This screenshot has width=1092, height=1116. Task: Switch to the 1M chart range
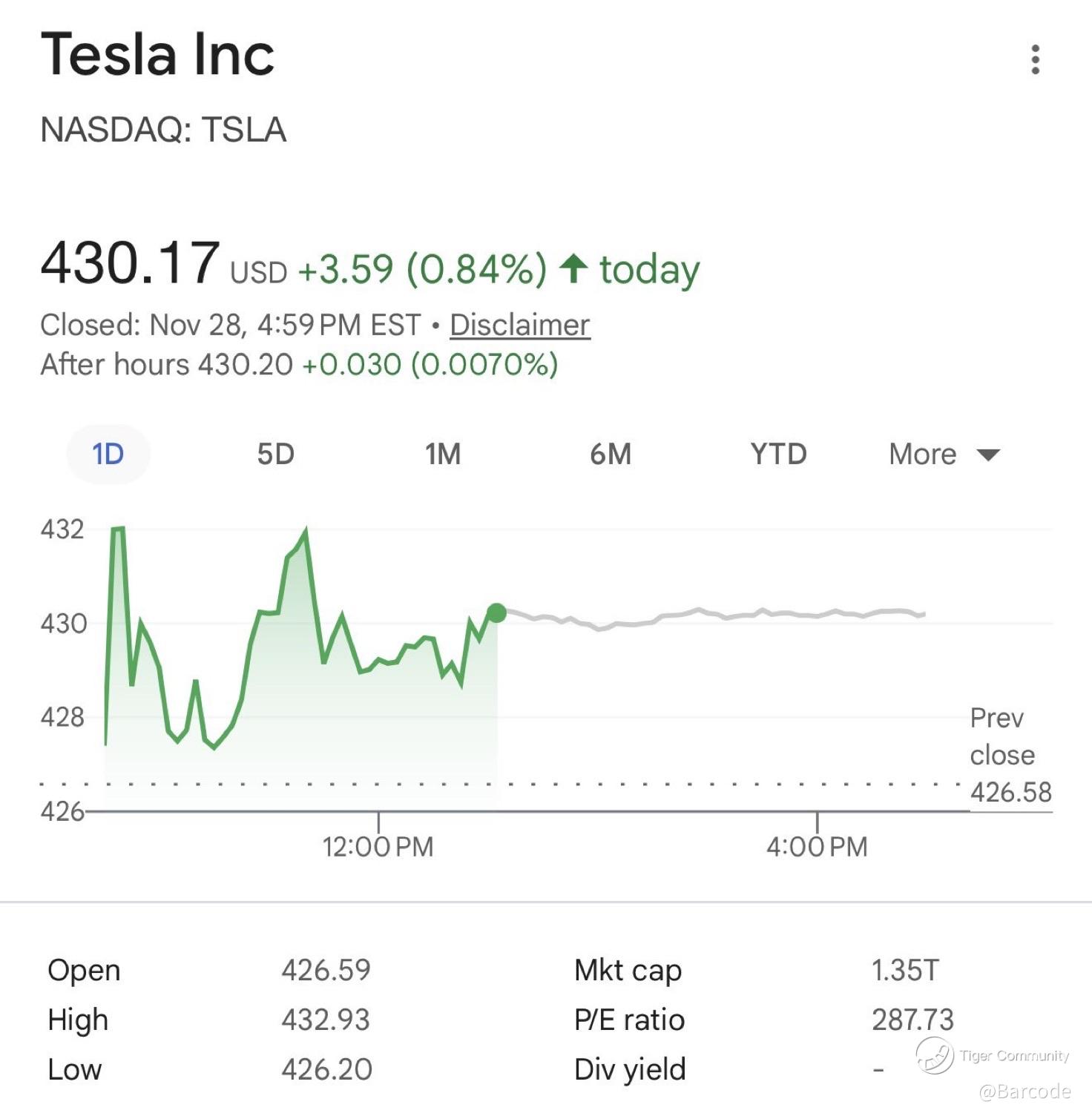pyautogui.click(x=443, y=454)
